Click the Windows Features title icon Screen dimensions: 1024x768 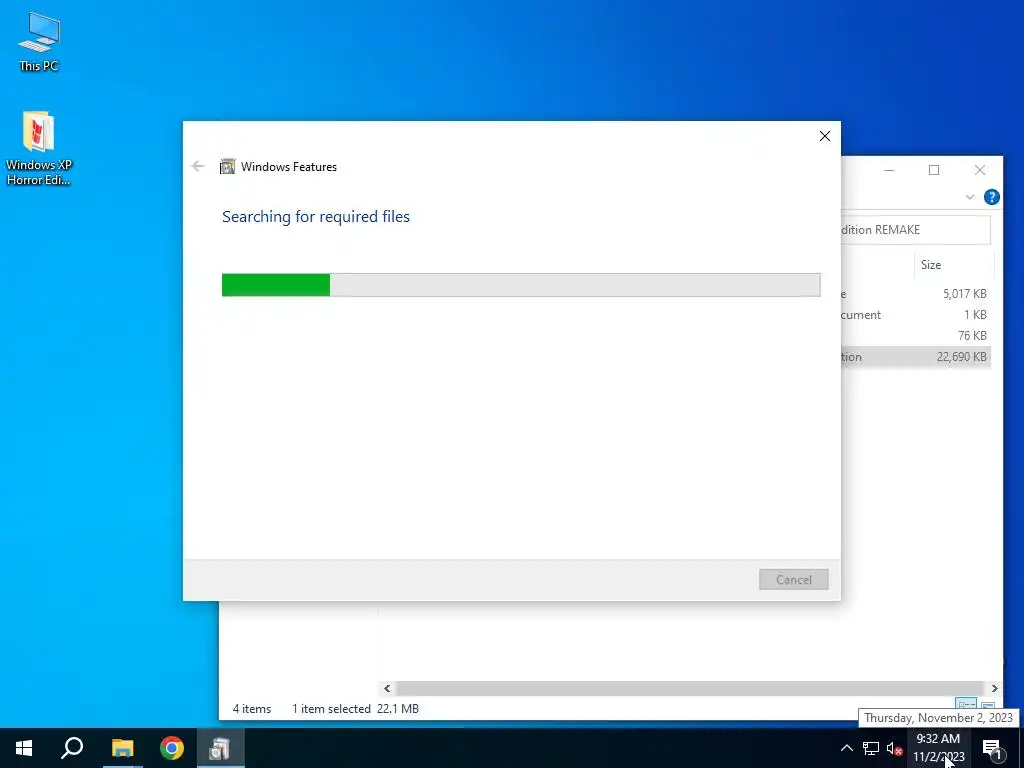point(227,167)
